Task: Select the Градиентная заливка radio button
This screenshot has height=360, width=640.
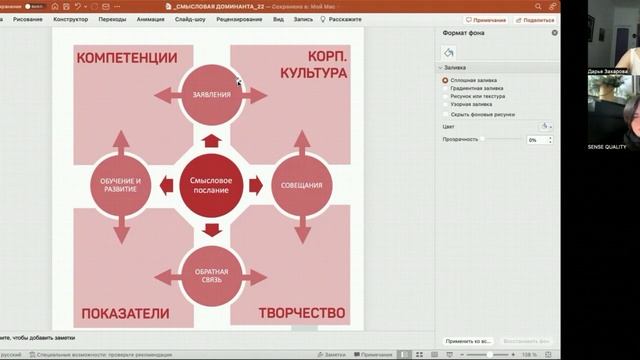Action: pyautogui.click(x=445, y=88)
